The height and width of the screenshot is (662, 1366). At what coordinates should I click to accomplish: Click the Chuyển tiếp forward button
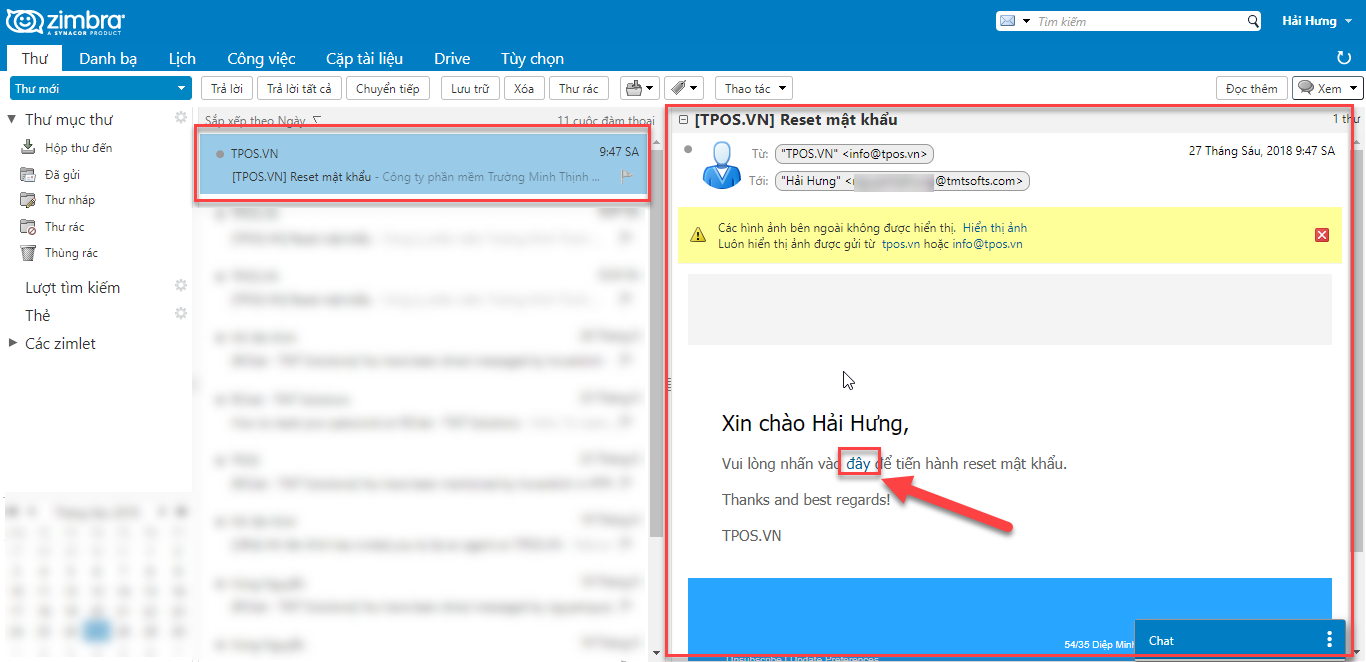(388, 88)
